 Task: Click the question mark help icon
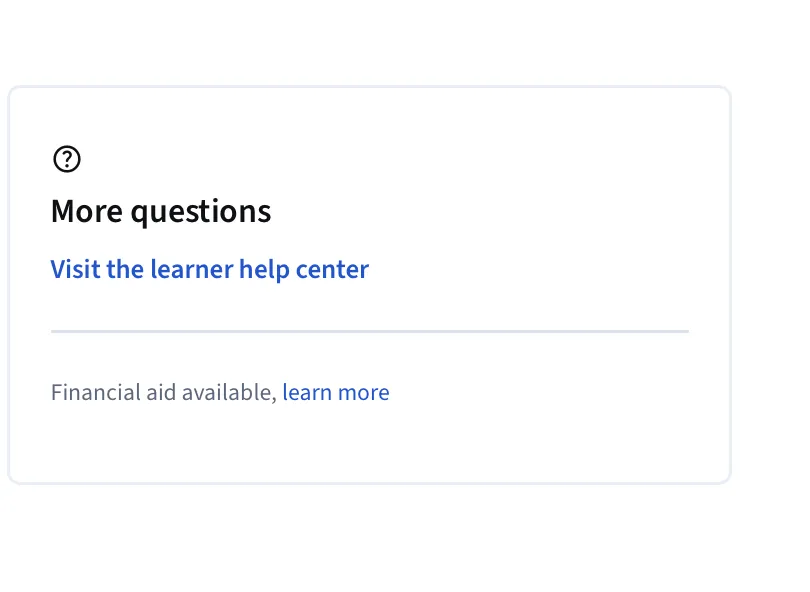67,159
